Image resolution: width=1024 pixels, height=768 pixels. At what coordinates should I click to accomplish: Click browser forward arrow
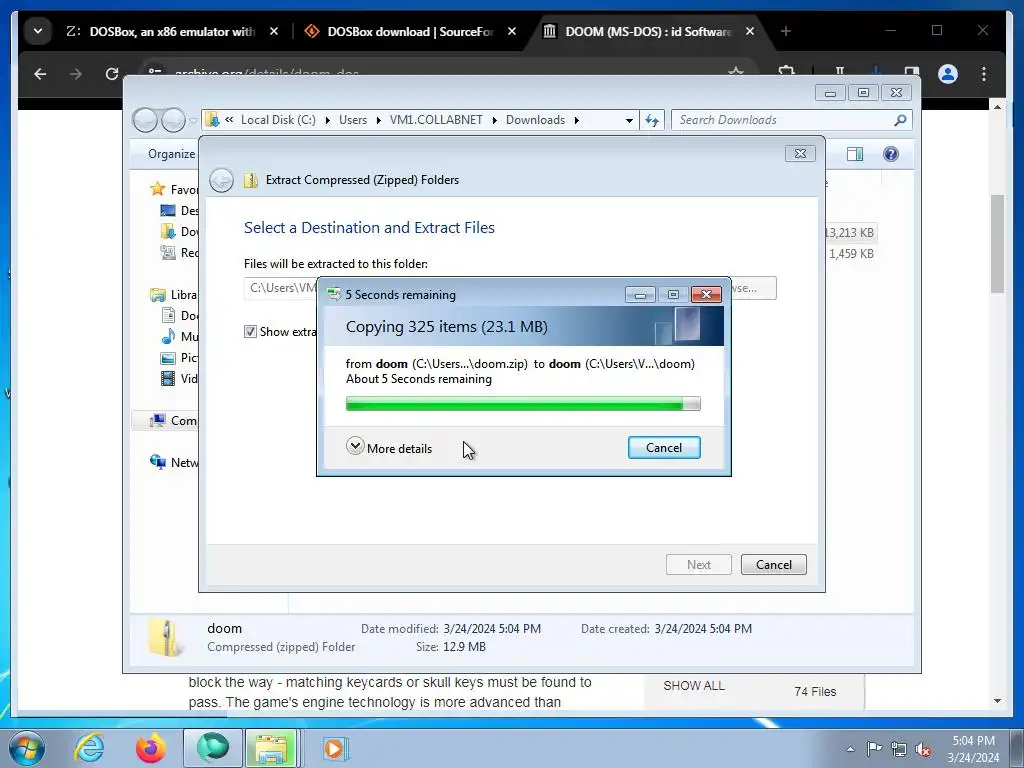[x=76, y=74]
